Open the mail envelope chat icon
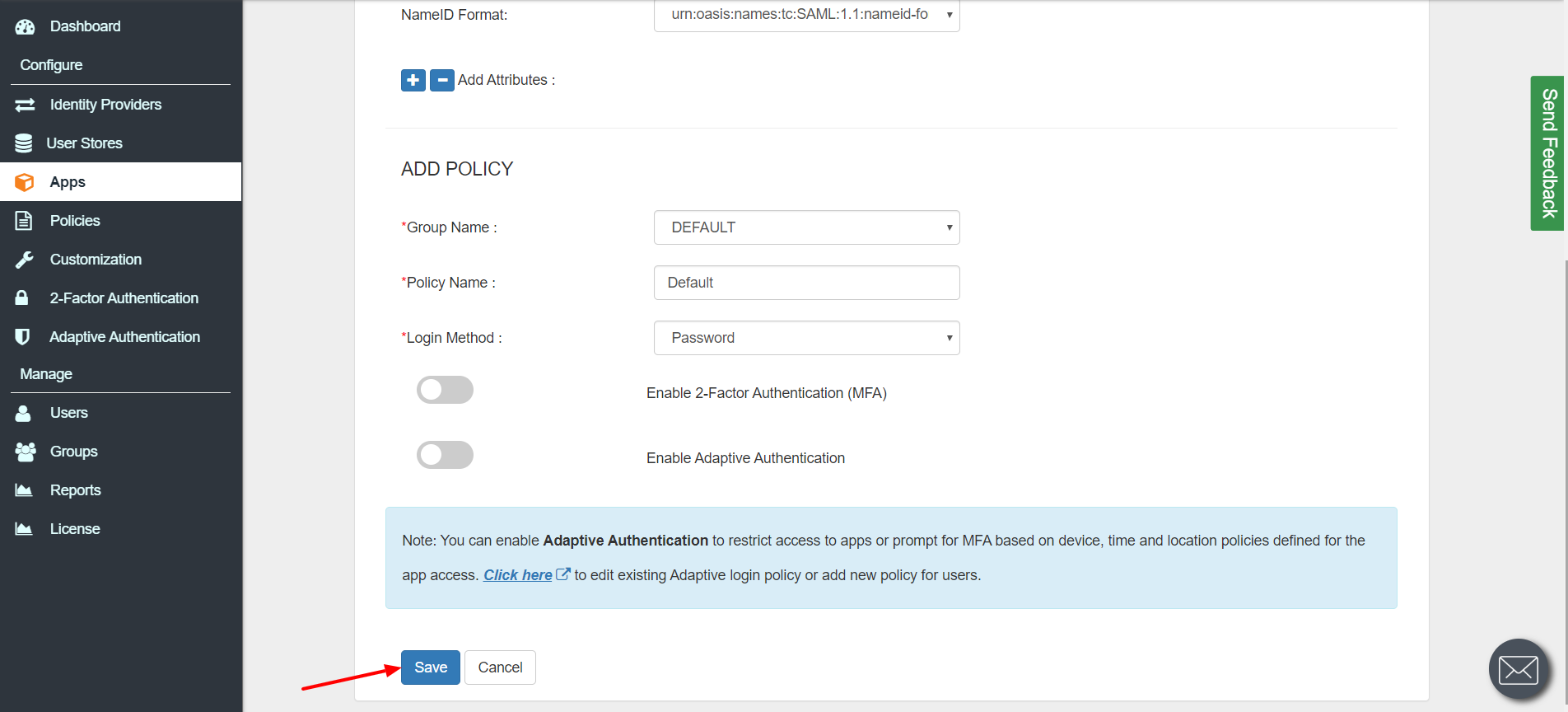This screenshot has height=712, width=1568. [x=1518, y=669]
